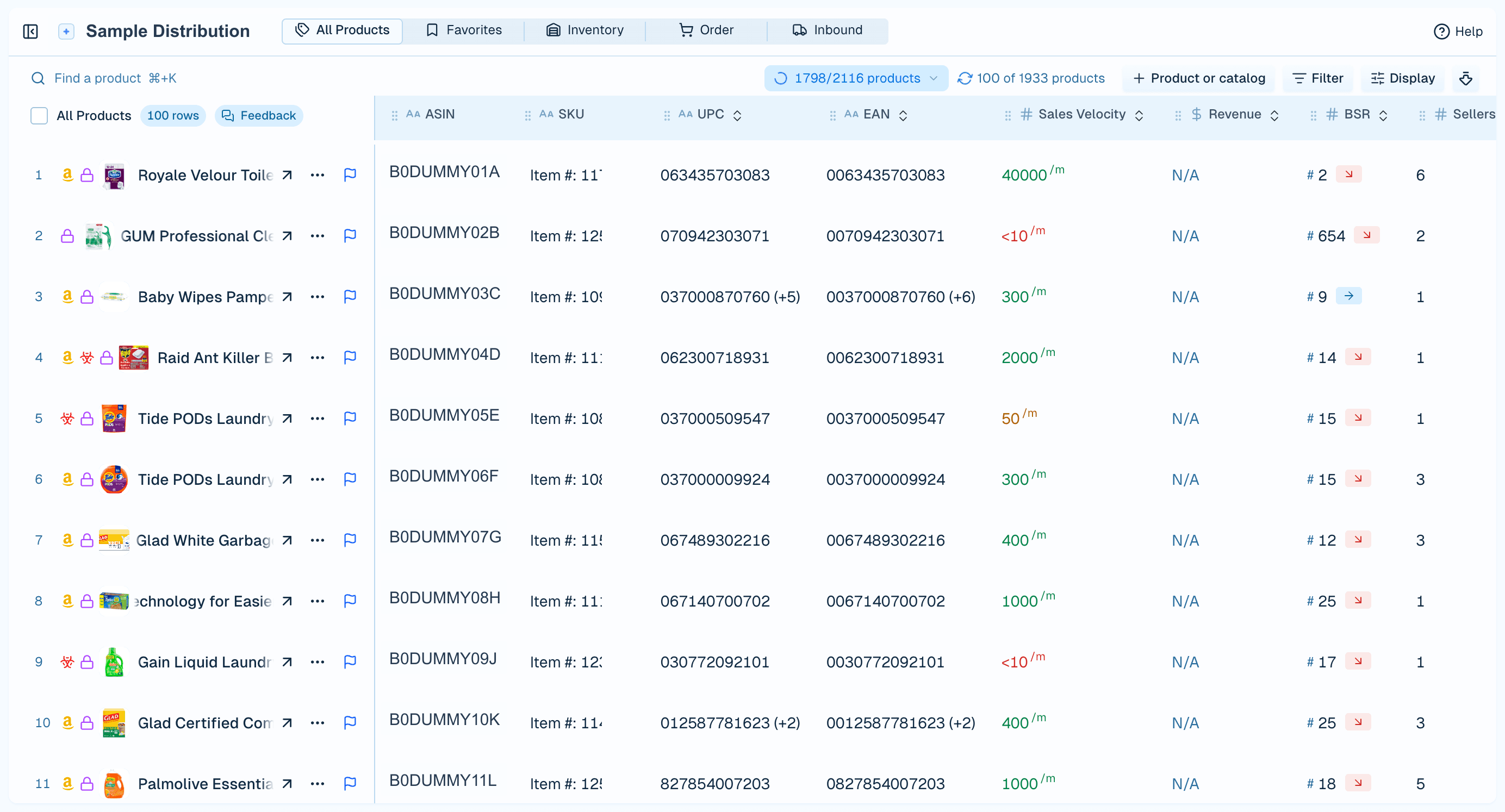The width and height of the screenshot is (1505, 812).
Task: Click the hazmat icon on Raid Ant Killer row
Action: (87, 358)
